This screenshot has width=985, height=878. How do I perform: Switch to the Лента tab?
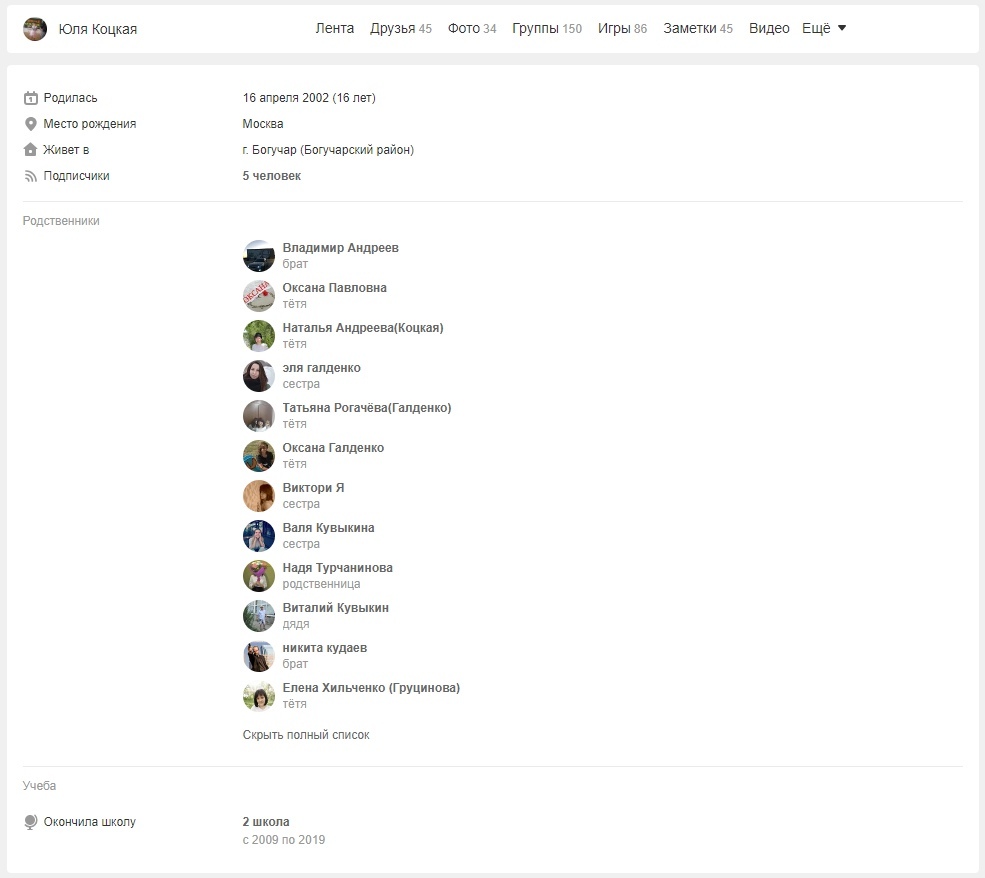point(335,29)
